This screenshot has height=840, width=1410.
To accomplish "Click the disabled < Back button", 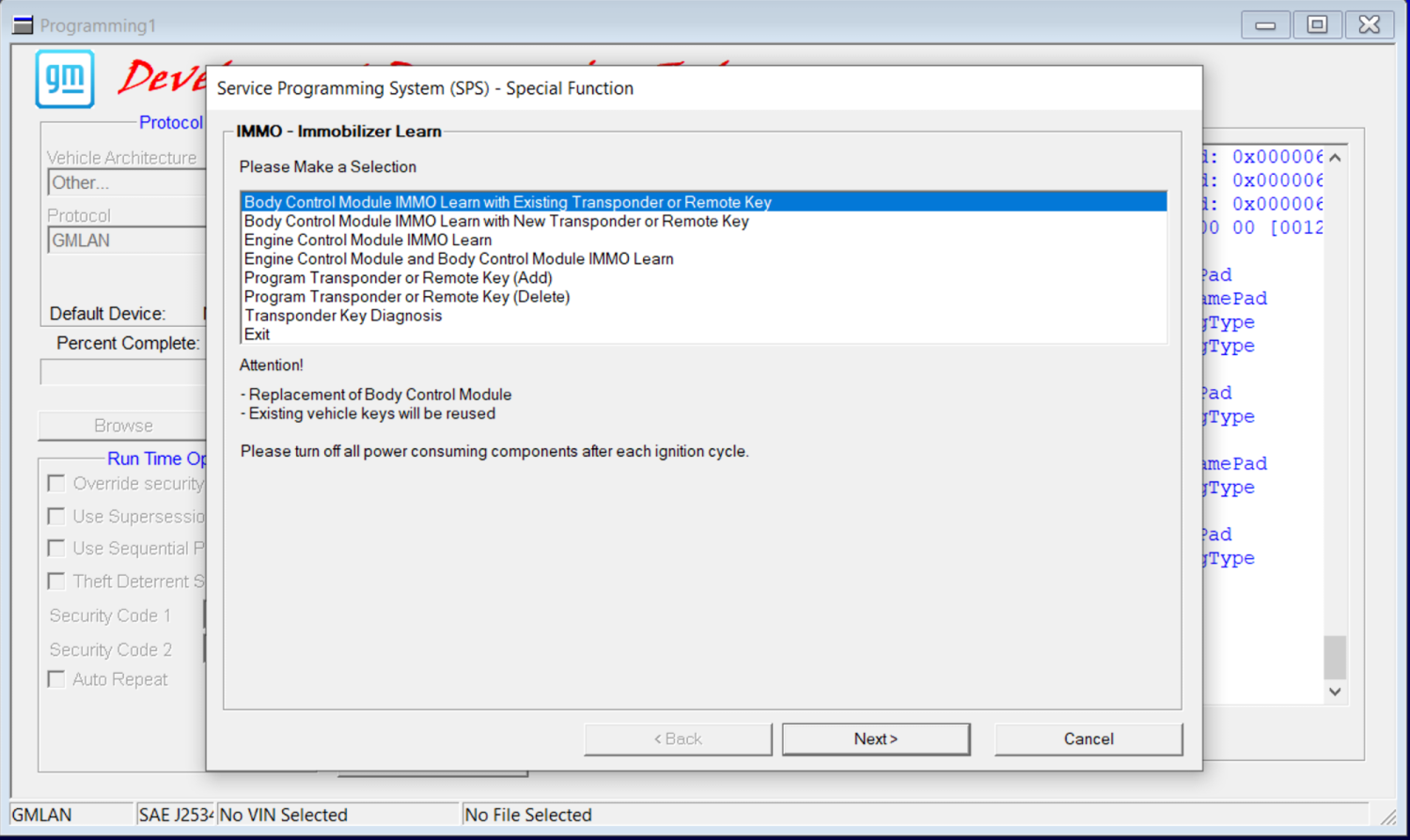I will (678, 739).
